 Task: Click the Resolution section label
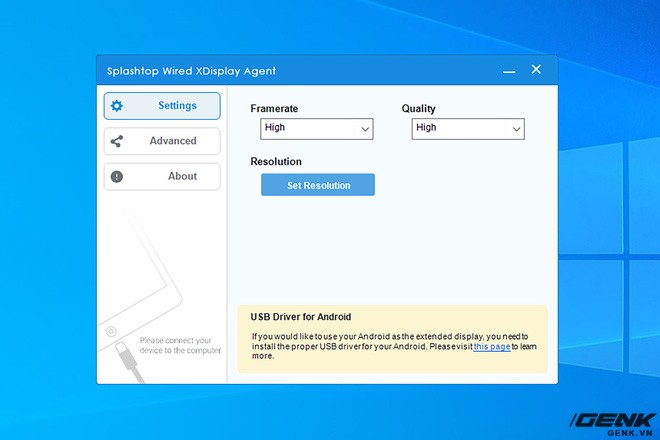(276, 161)
